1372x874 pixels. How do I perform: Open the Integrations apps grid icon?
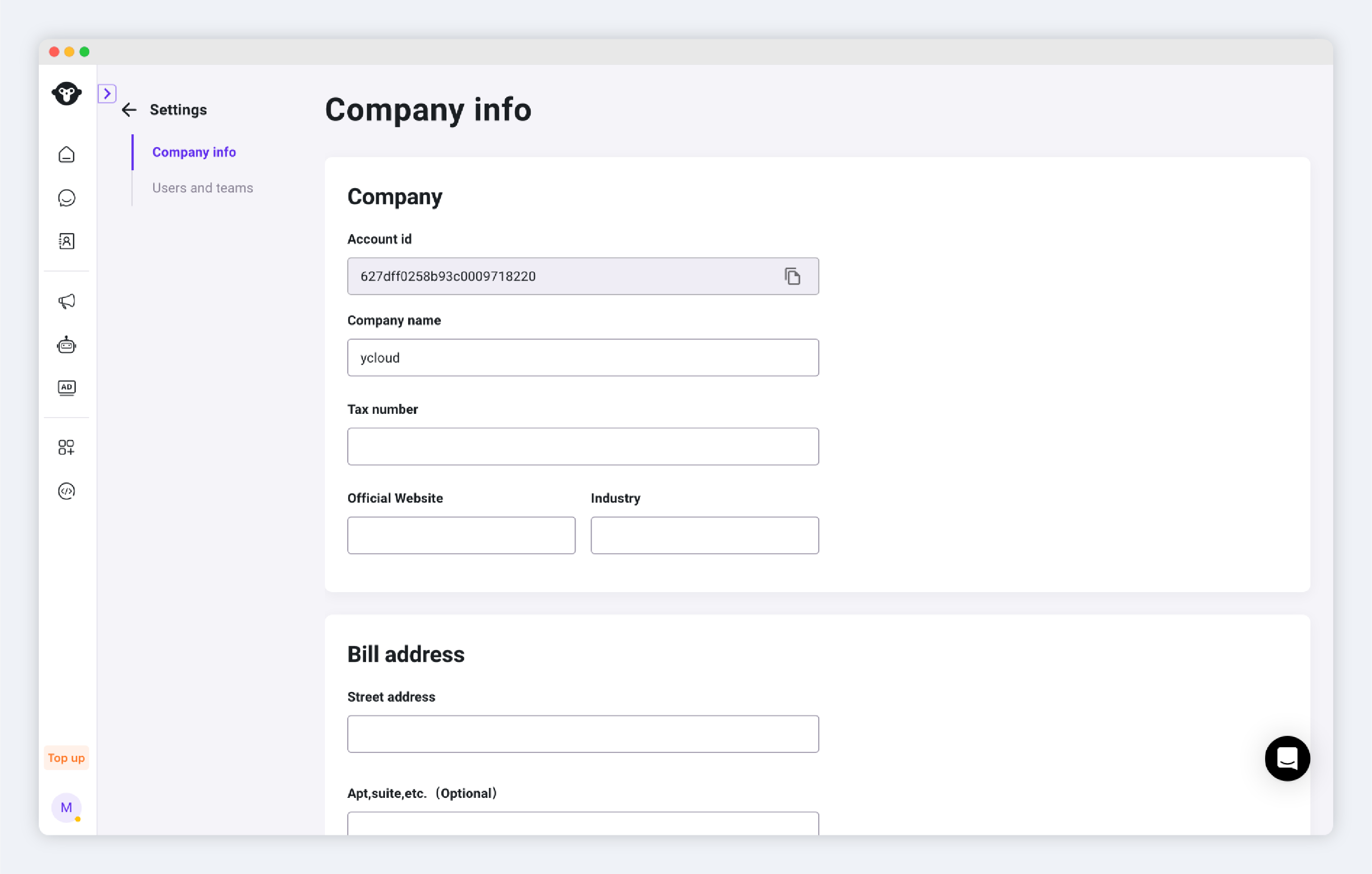tap(67, 447)
